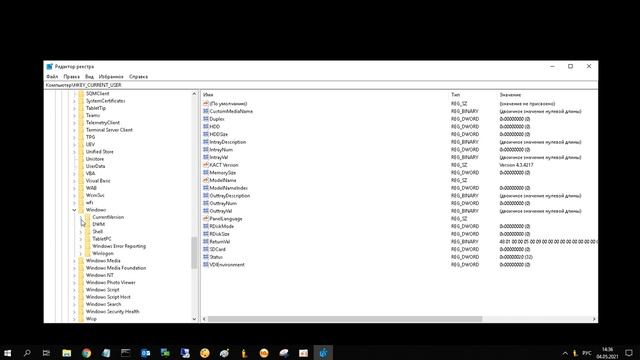The image size is (640, 360).
Task: Open taskbar search magnifier
Action: (x=27, y=353)
